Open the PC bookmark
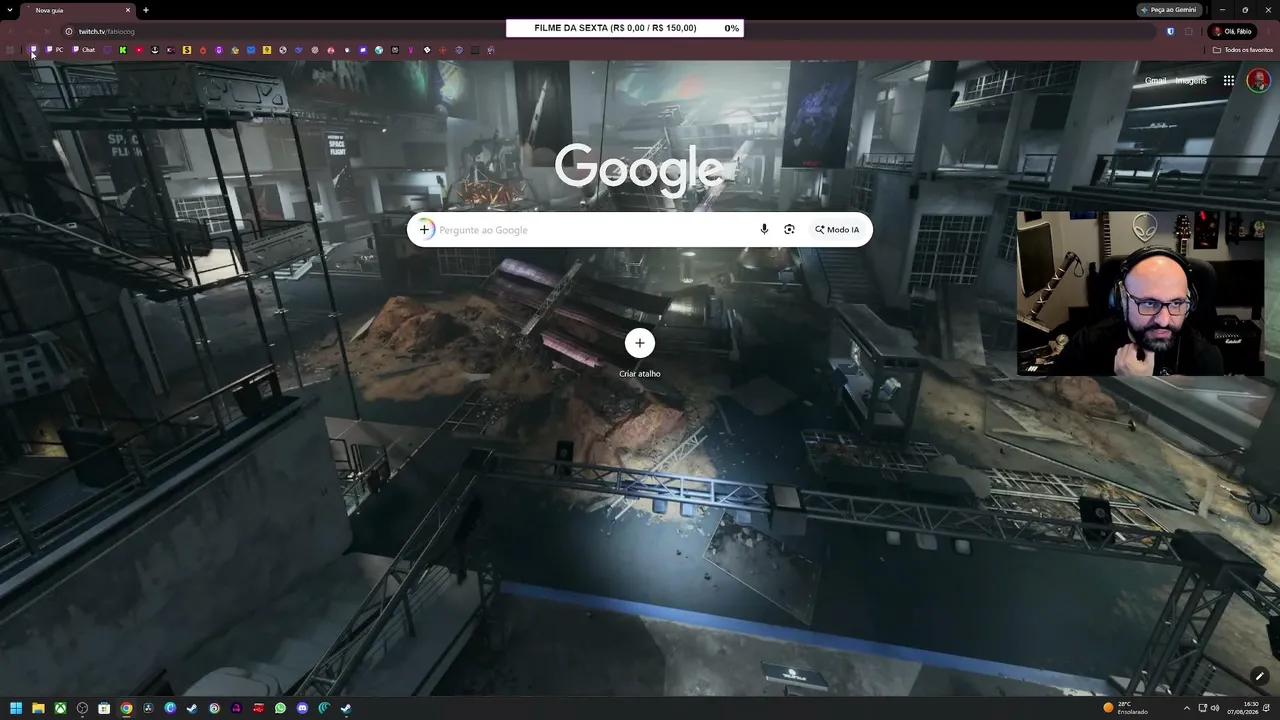This screenshot has width=1280, height=720. pos(55,50)
